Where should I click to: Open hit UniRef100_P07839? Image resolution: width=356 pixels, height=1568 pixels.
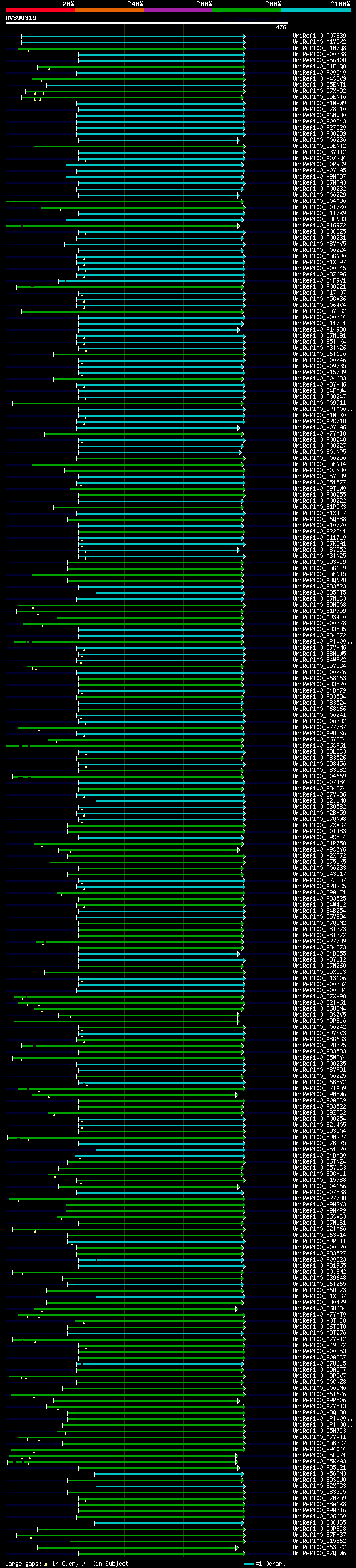pos(319,36)
